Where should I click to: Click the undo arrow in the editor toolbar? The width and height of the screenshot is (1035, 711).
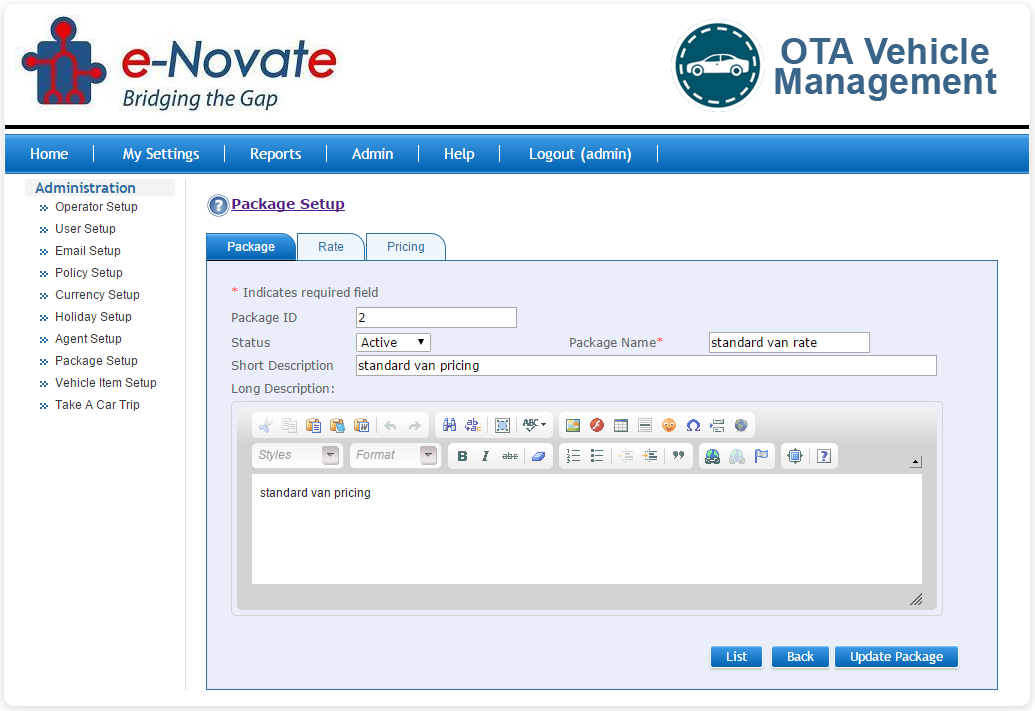[x=390, y=424]
